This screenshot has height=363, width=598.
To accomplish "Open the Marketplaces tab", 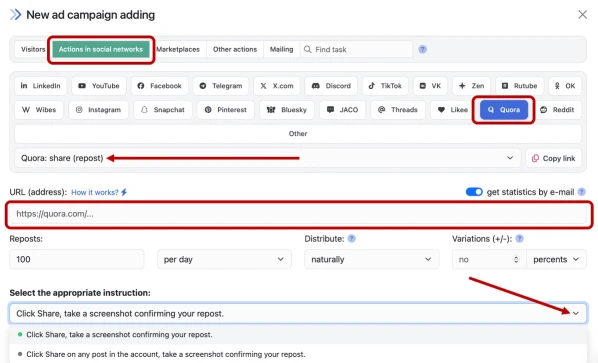I will tap(178, 49).
